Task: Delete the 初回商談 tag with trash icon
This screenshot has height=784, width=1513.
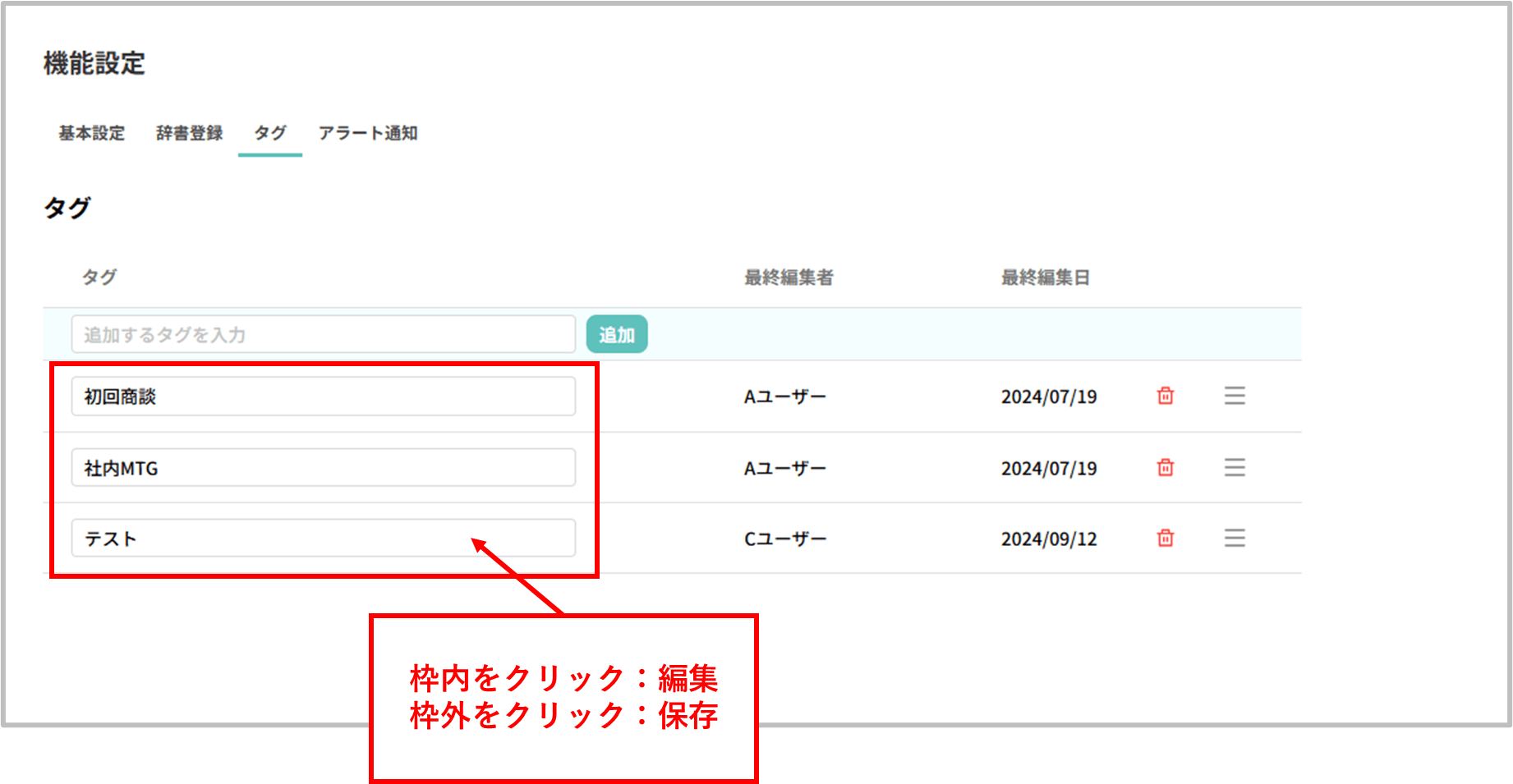Action: 1165,396
